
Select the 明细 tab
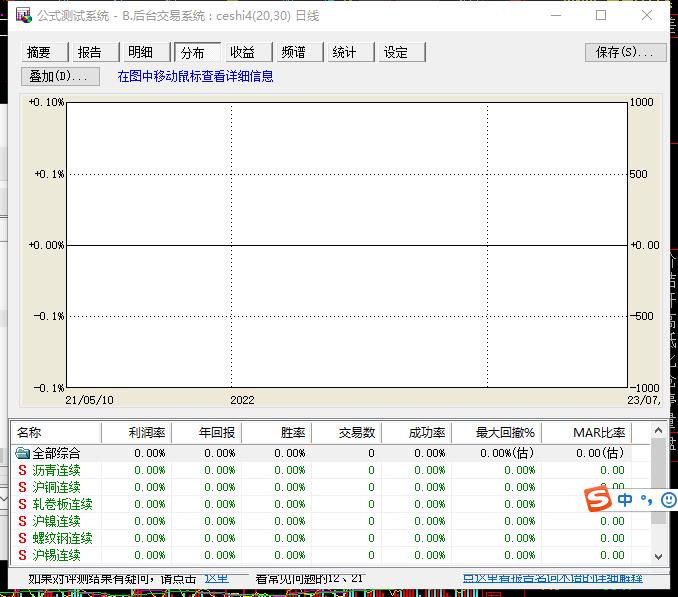click(147, 52)
